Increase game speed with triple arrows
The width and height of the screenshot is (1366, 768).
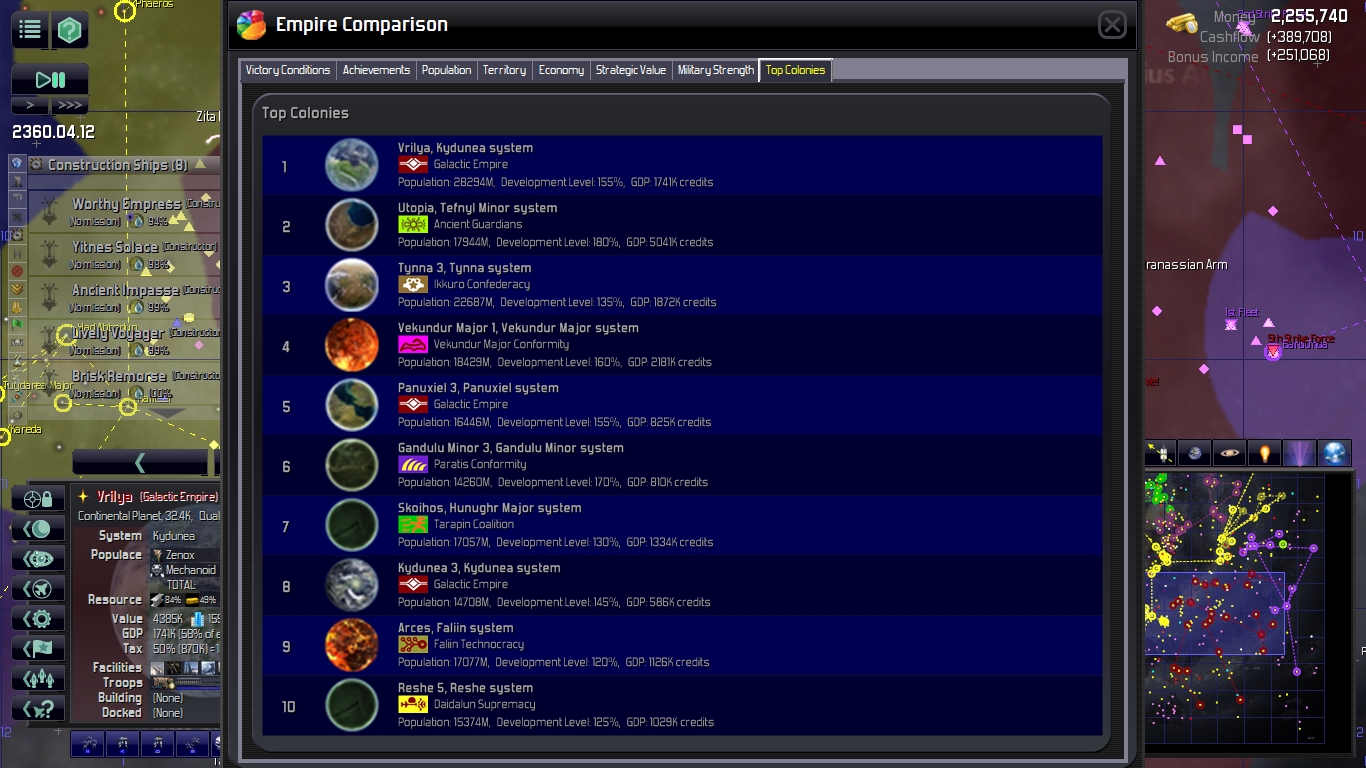(69, 105)
